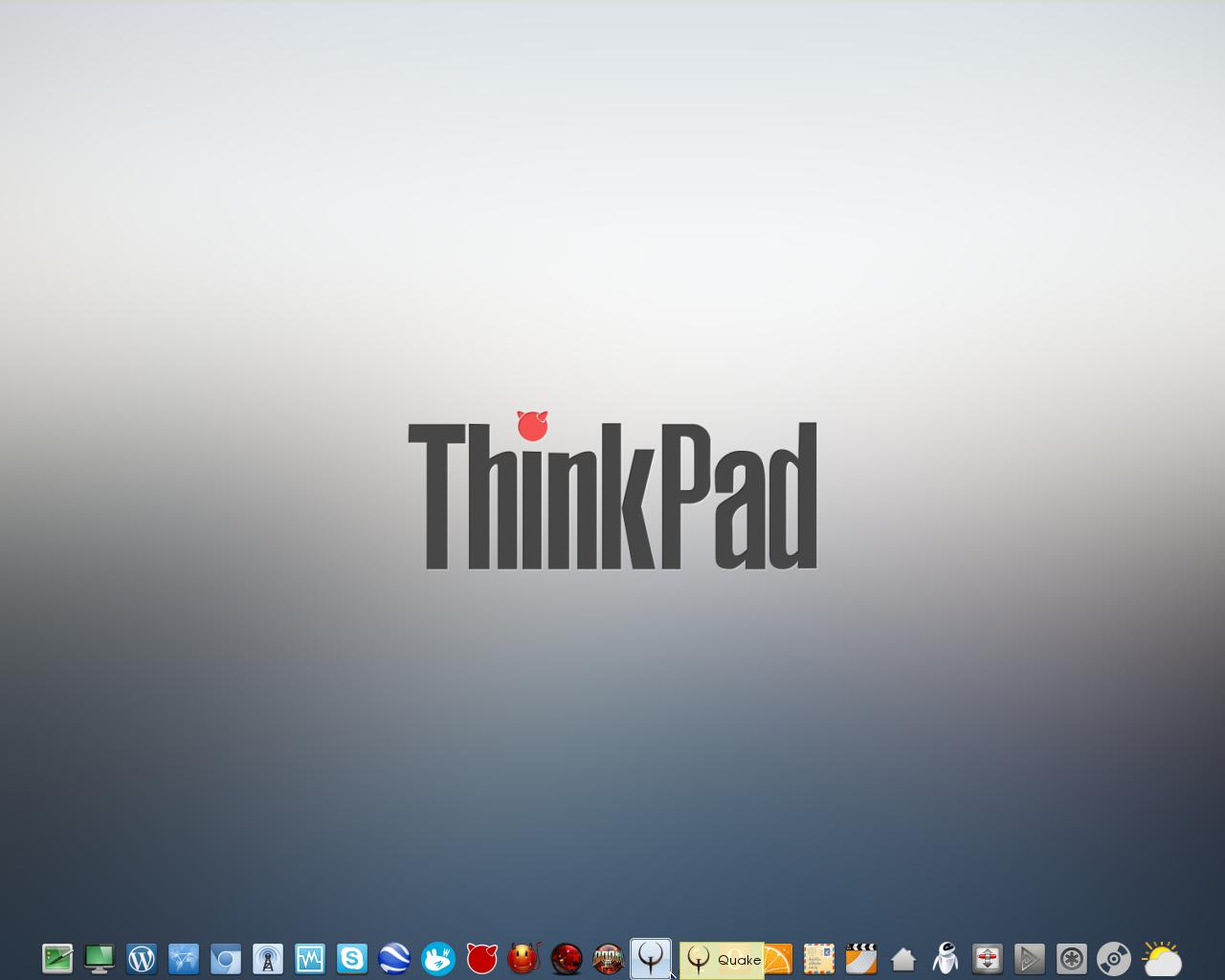Launch Skype from the dock

352,958
